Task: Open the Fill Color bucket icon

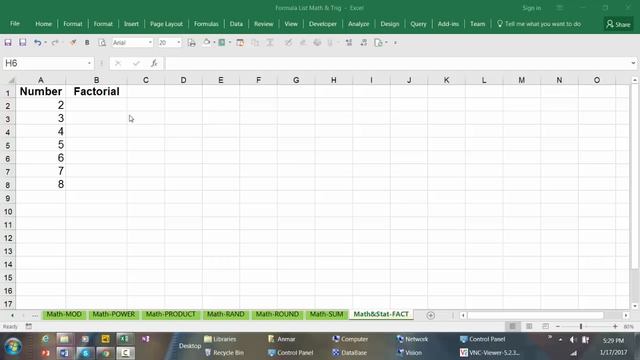Action: pos(207,42)
